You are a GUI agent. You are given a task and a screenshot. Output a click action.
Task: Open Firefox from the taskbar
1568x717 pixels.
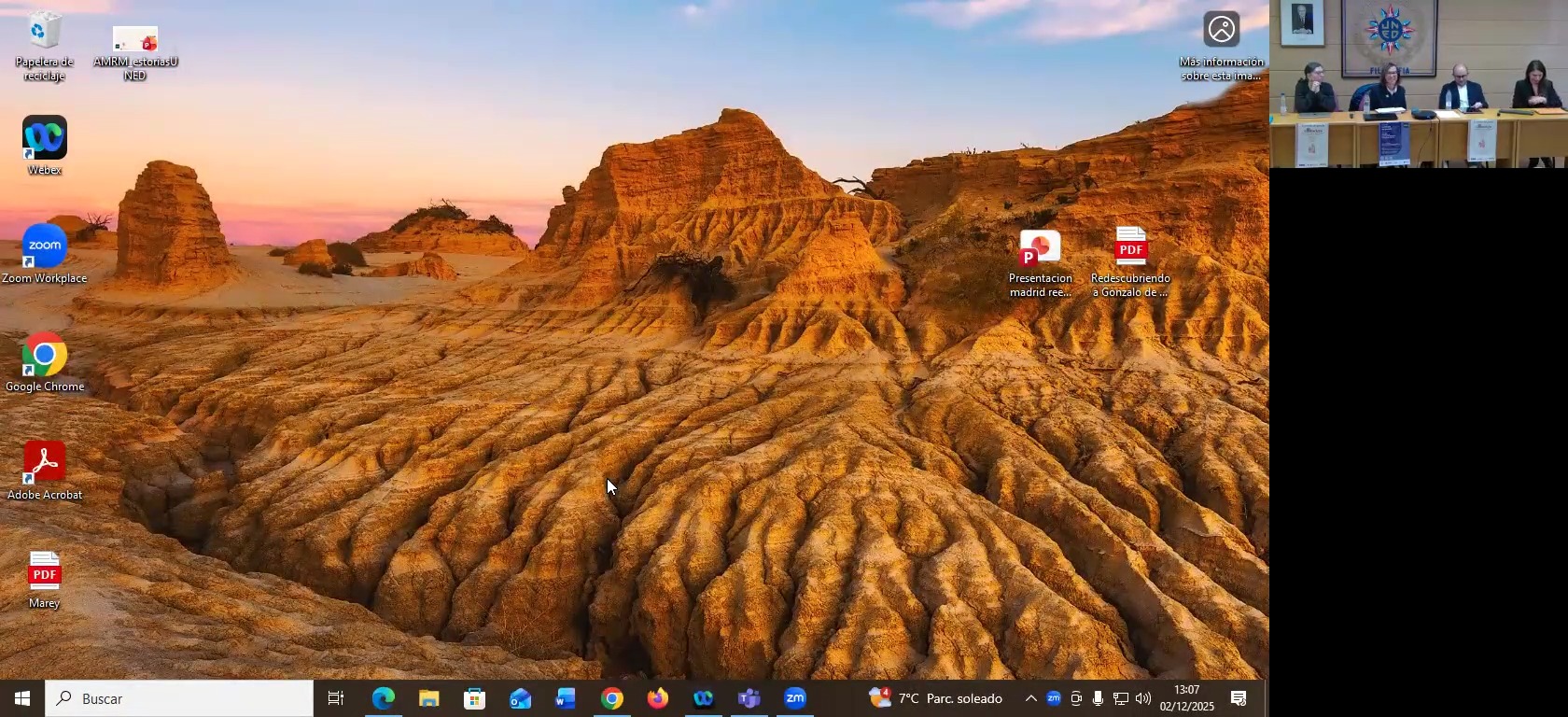pos(657,698)
